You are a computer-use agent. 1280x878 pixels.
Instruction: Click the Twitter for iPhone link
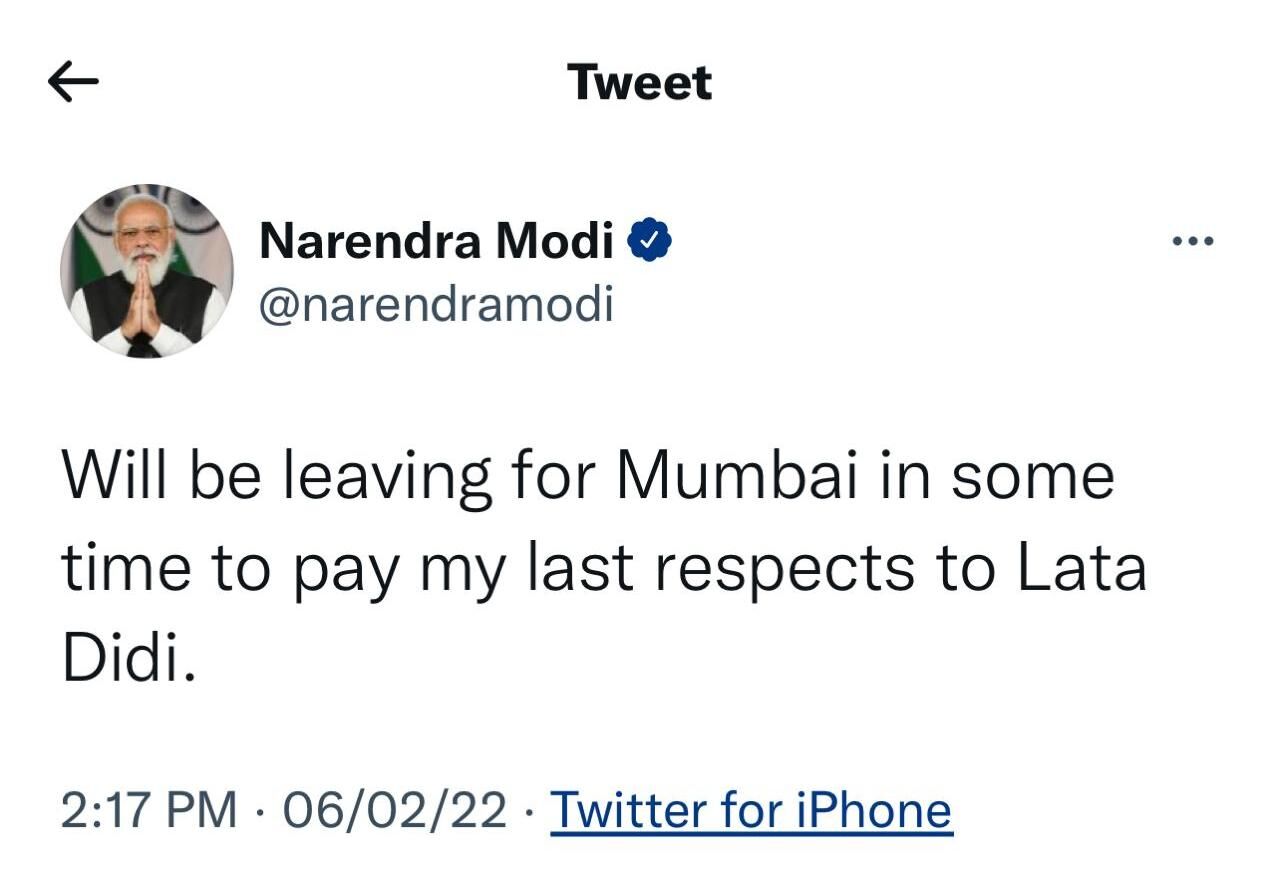pos(751,809)
